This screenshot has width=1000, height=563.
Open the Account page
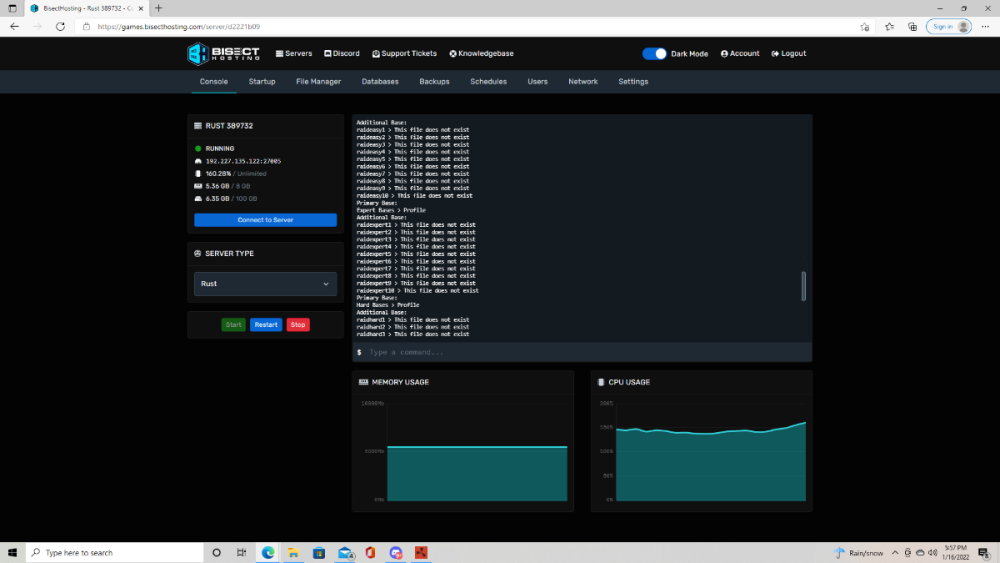(x=740, y=54)
